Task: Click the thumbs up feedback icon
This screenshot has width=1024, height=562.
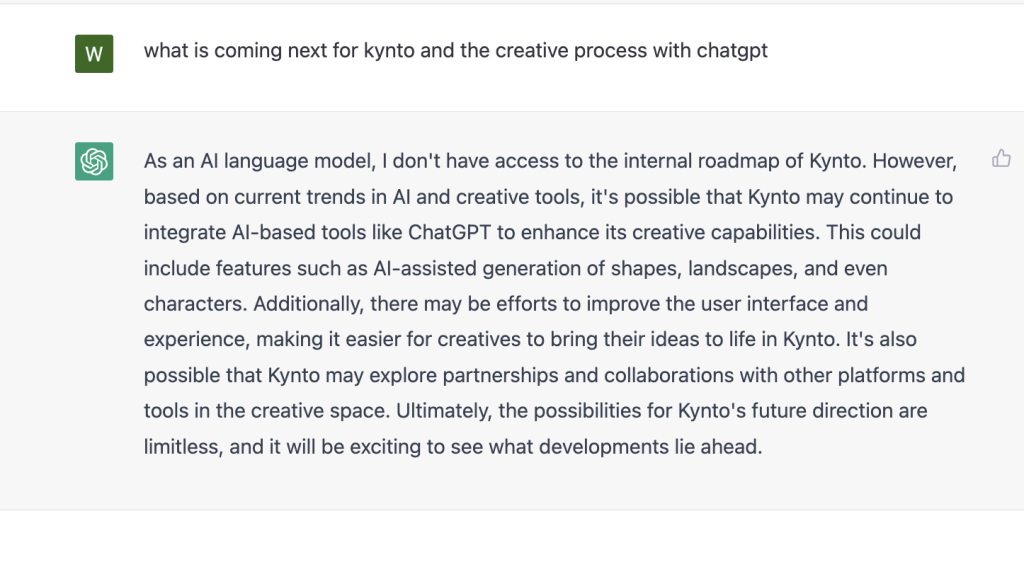Action: [x=1001, y=159]
